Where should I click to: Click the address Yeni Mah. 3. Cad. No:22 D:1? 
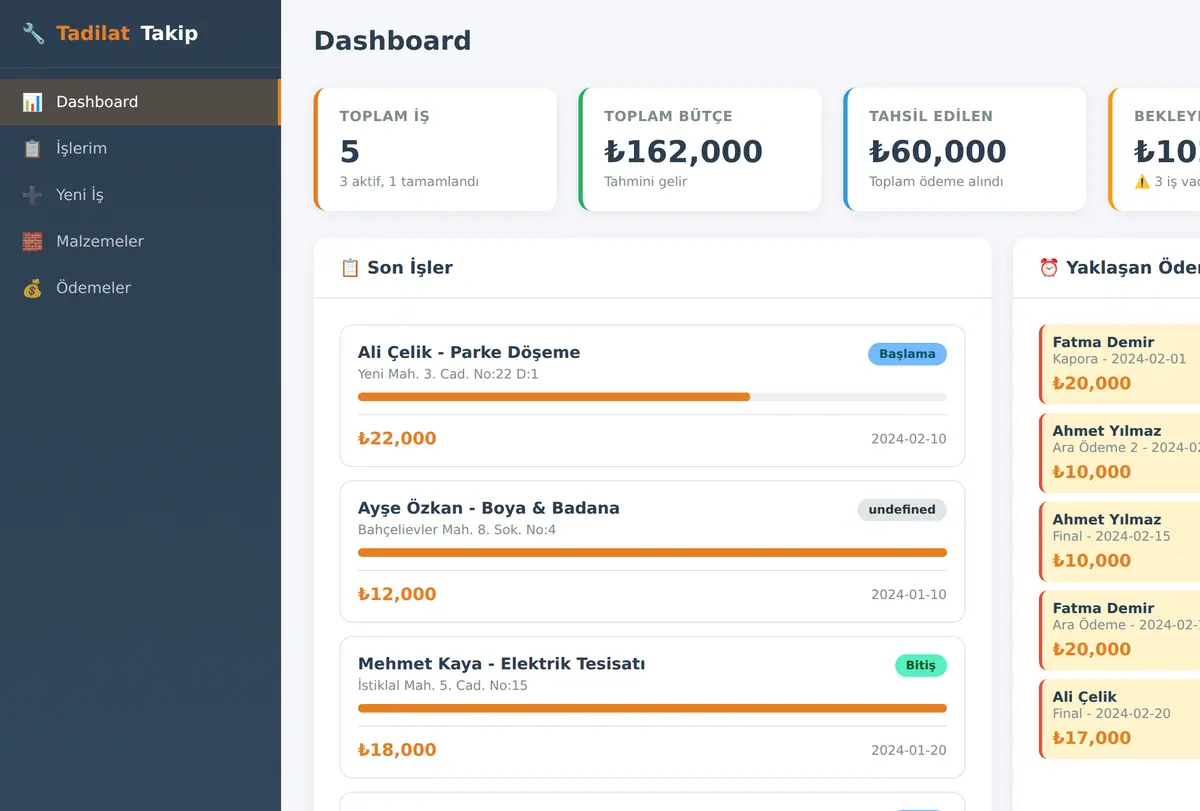[x=448, y=374]
